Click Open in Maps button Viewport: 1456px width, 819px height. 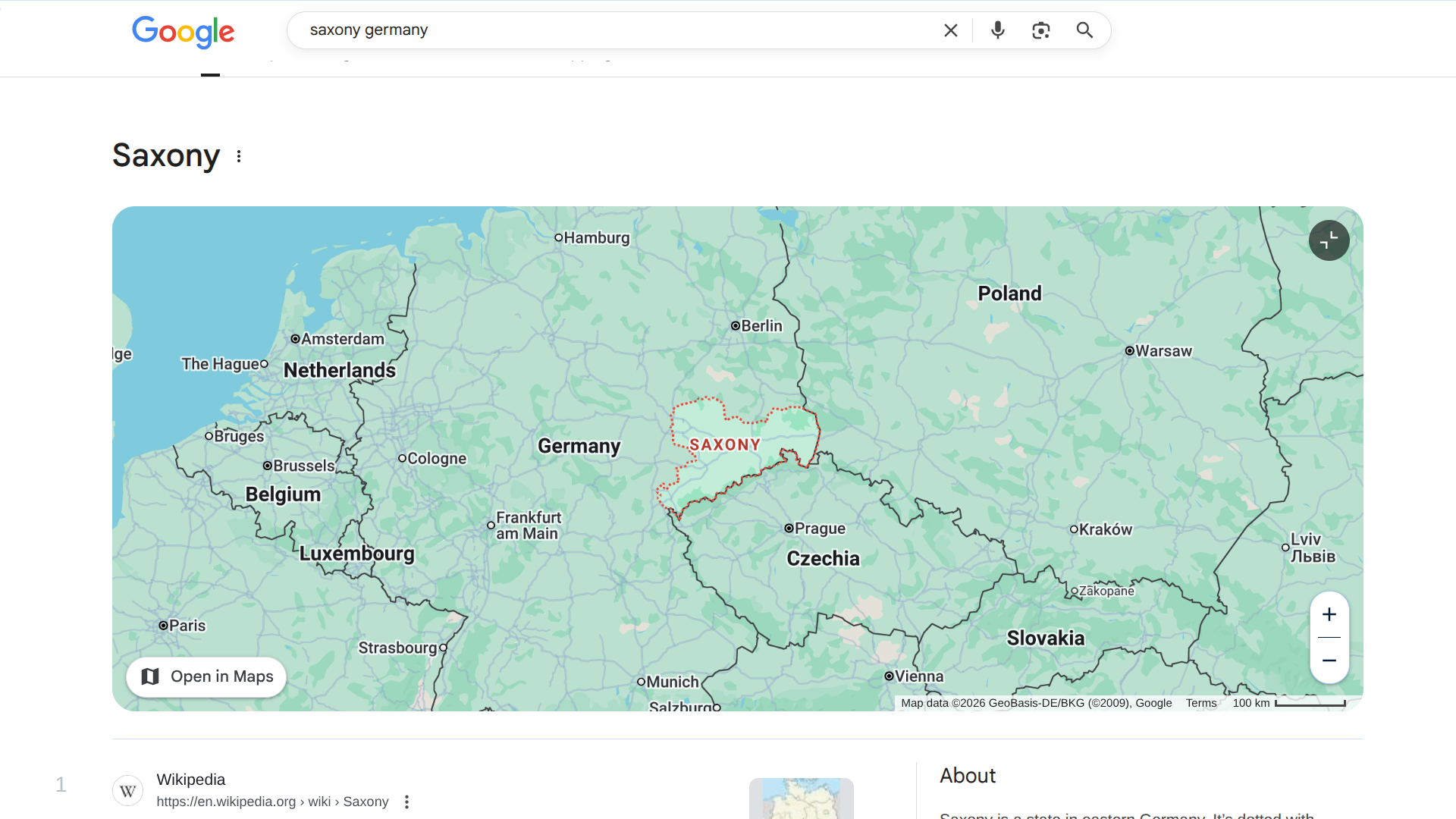tap(206, 676)
